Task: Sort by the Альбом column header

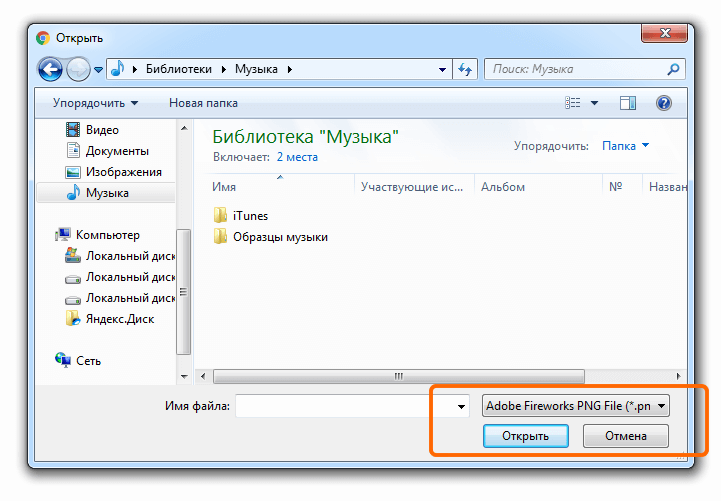Action: point(503,187)
